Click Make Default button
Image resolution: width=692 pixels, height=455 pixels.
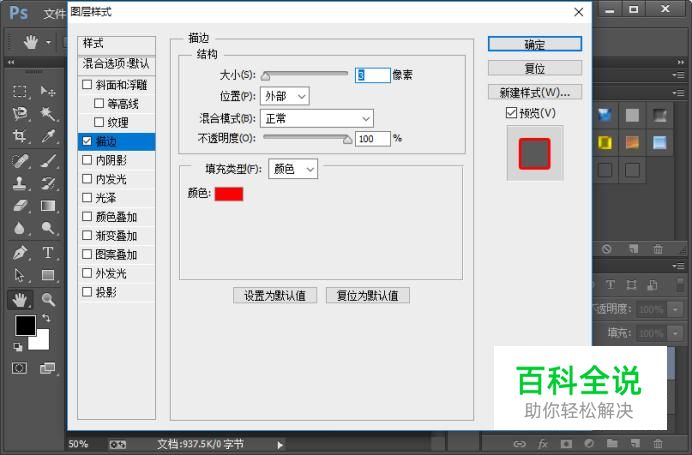click(275, 296)
